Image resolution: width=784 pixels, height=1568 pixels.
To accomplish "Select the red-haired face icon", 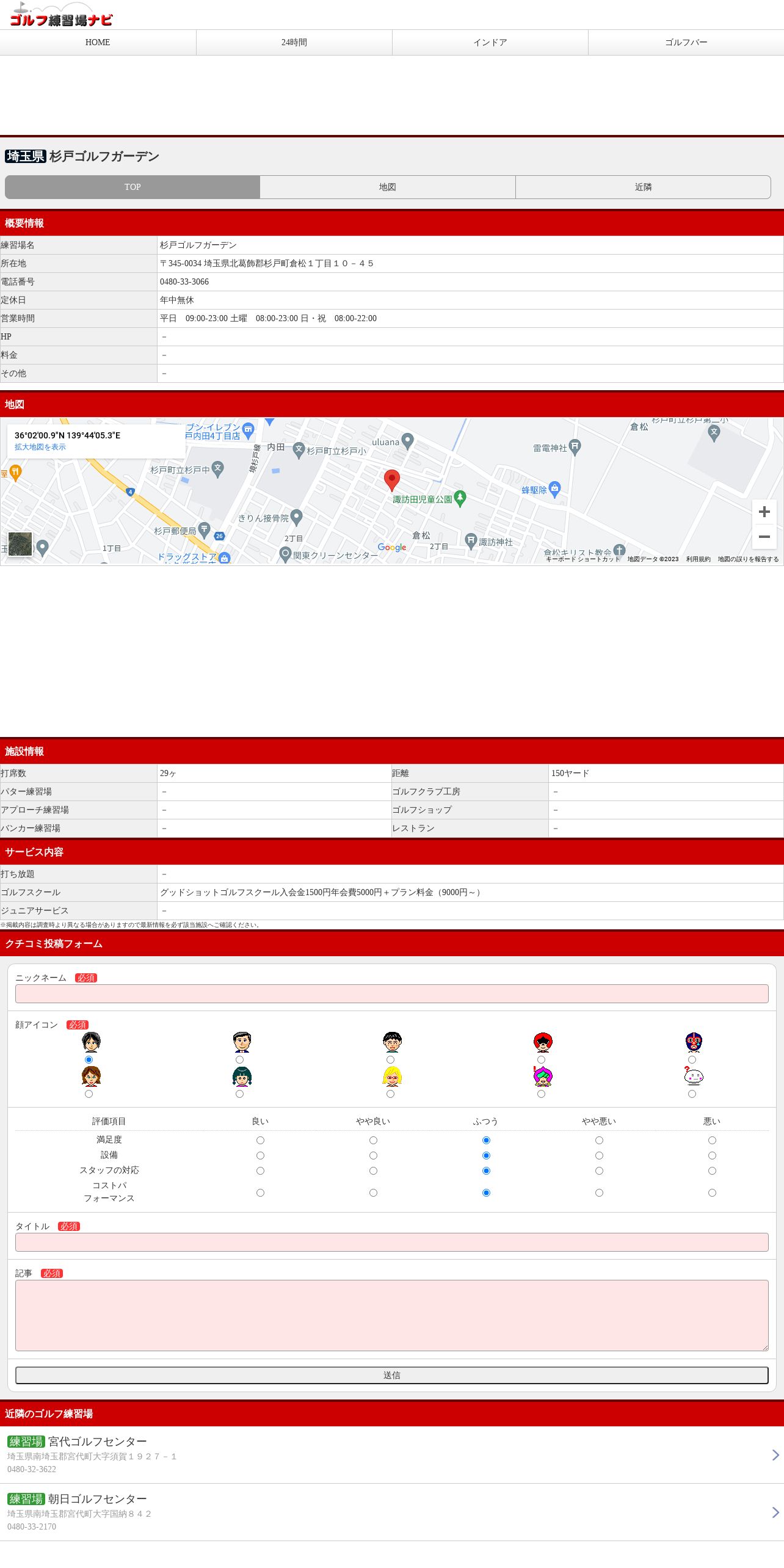I will click(543, 1042).
